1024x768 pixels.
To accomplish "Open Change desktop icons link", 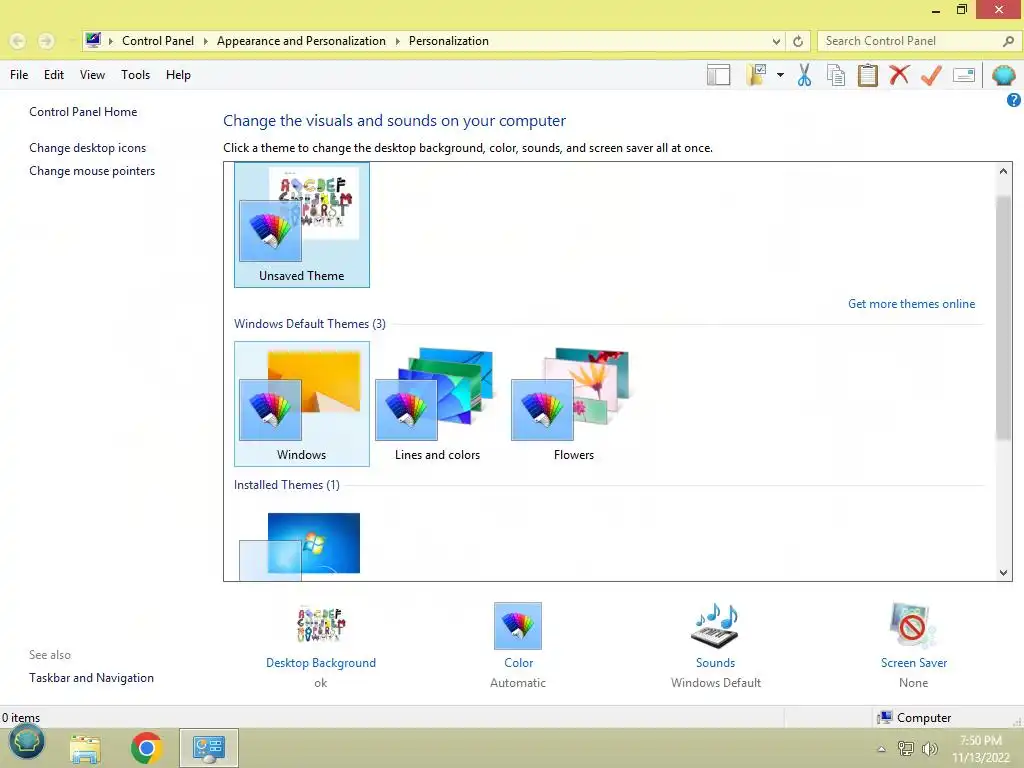I will click(88, 148).
